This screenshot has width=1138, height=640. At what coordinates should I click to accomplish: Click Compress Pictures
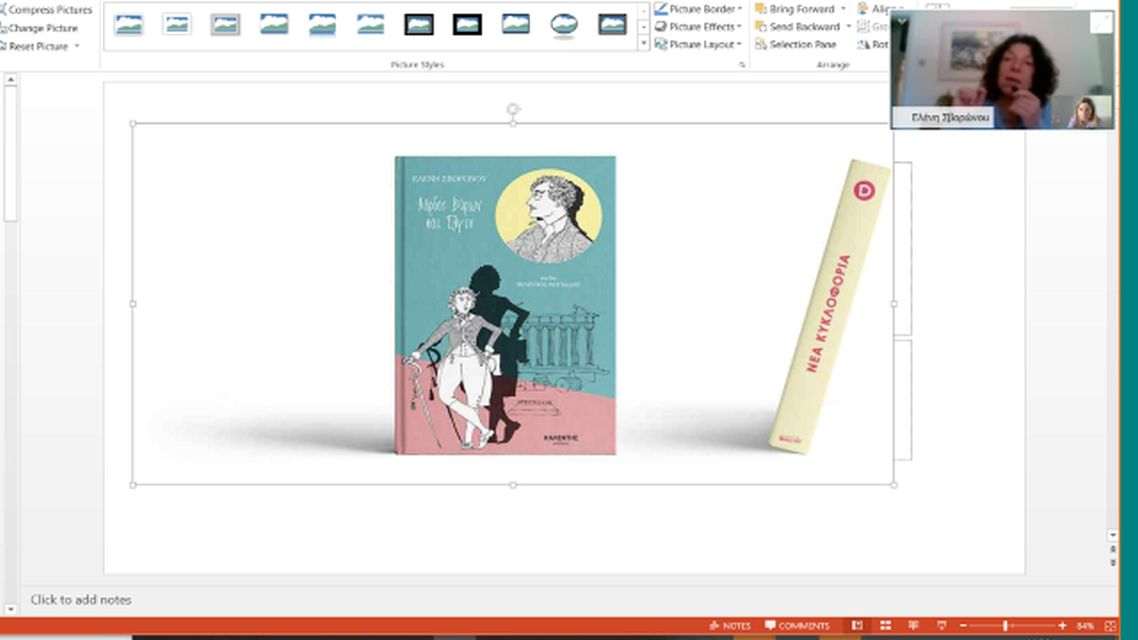tap(46, 9)
